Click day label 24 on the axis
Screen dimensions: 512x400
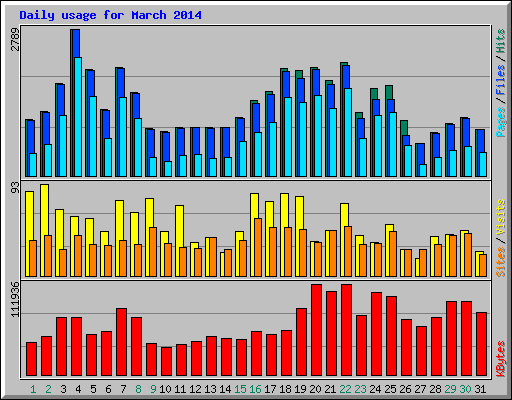[x=375, y=389]
